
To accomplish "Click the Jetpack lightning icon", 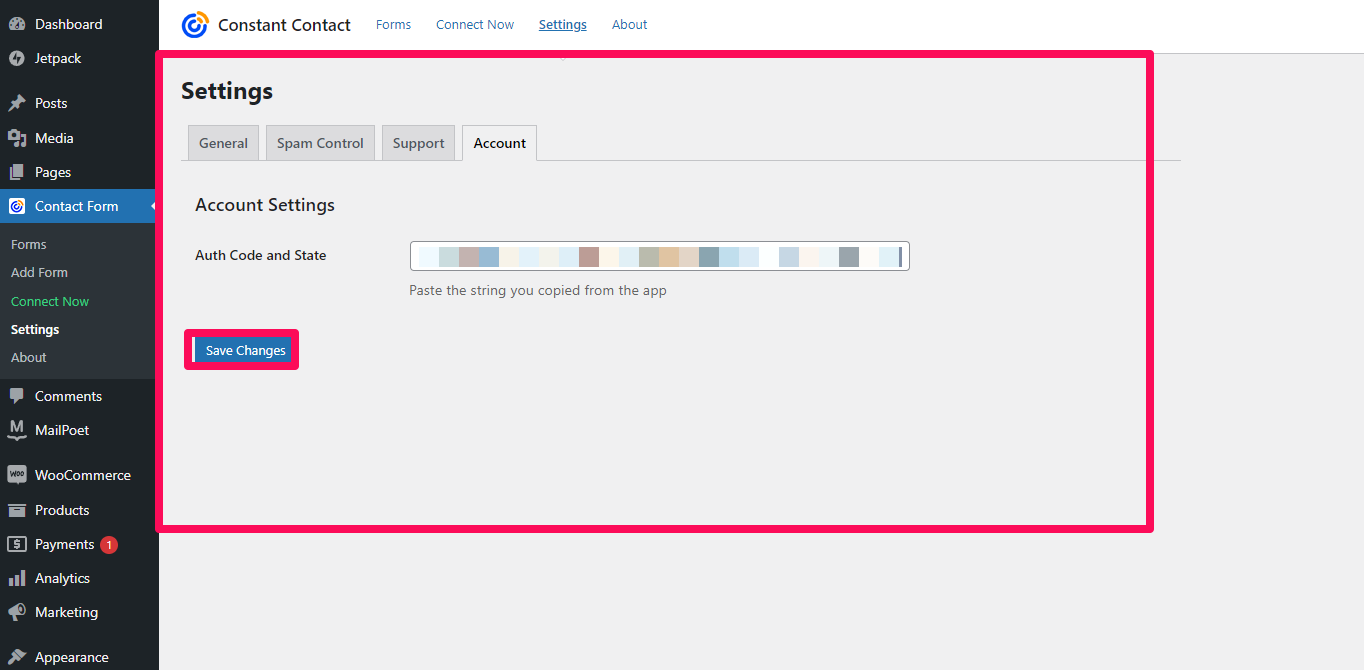I will click(17, 58).
